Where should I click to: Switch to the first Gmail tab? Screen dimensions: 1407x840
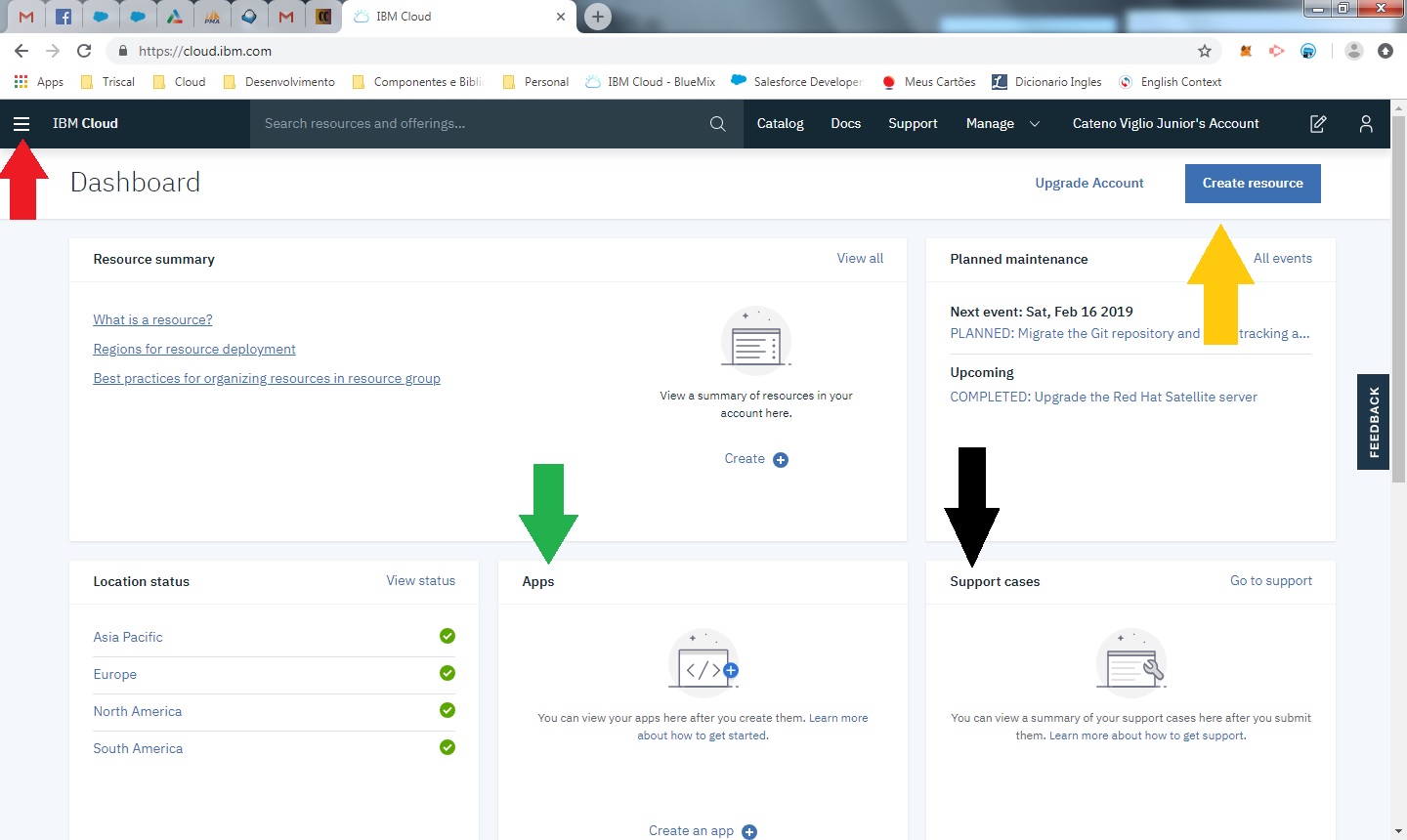[26, 17]
